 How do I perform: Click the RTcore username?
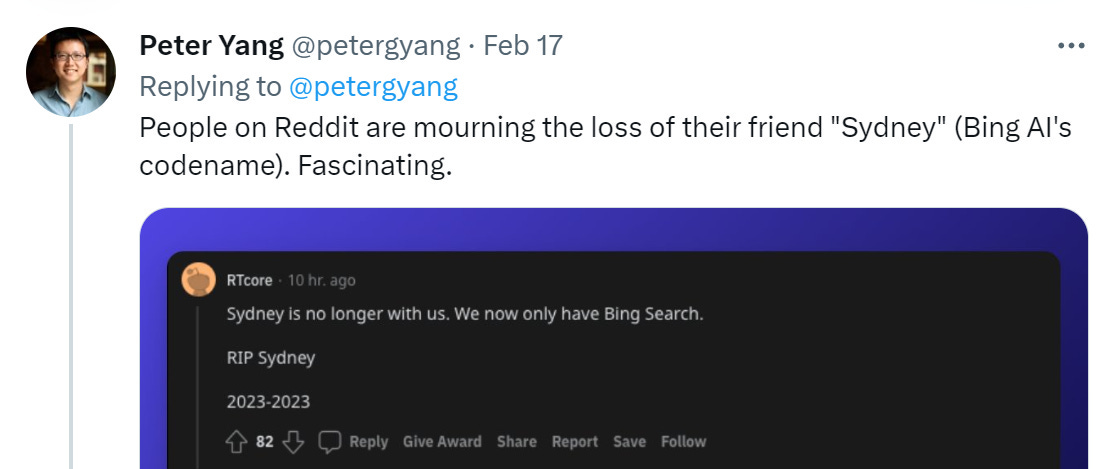tap(249, 281)
